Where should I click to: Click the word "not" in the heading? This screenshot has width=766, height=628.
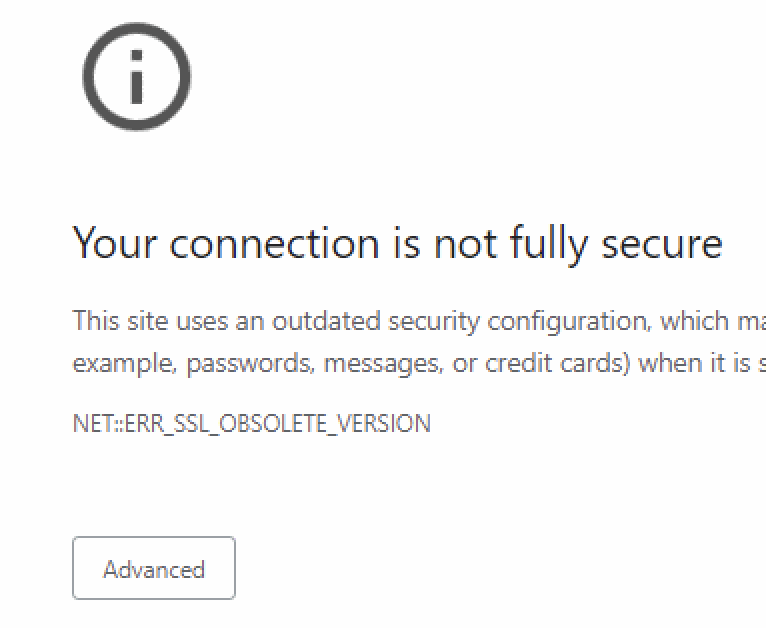(x=466, y=244)
